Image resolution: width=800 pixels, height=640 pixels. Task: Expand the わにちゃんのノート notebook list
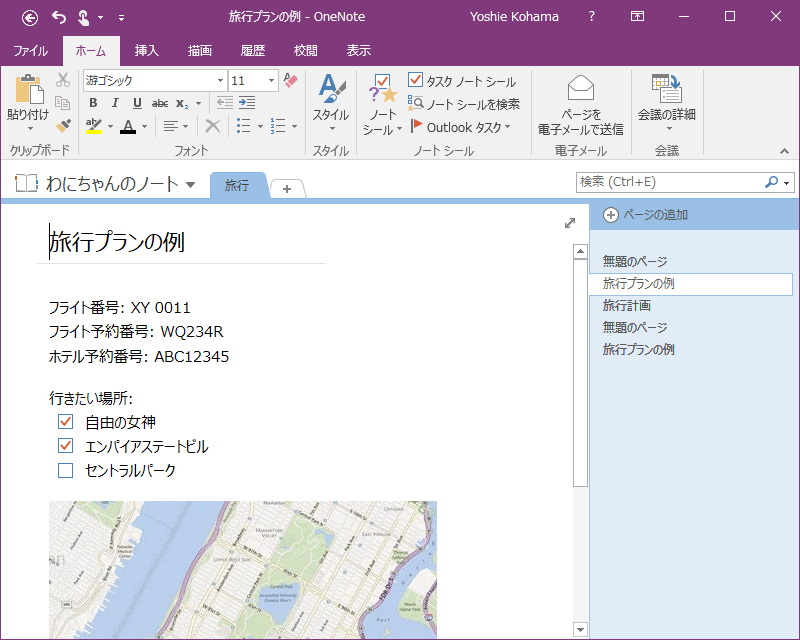(x=190, y=184)
